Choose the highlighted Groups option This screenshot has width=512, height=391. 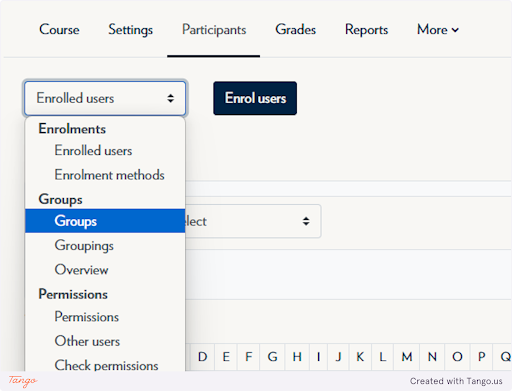click(105, 221)
